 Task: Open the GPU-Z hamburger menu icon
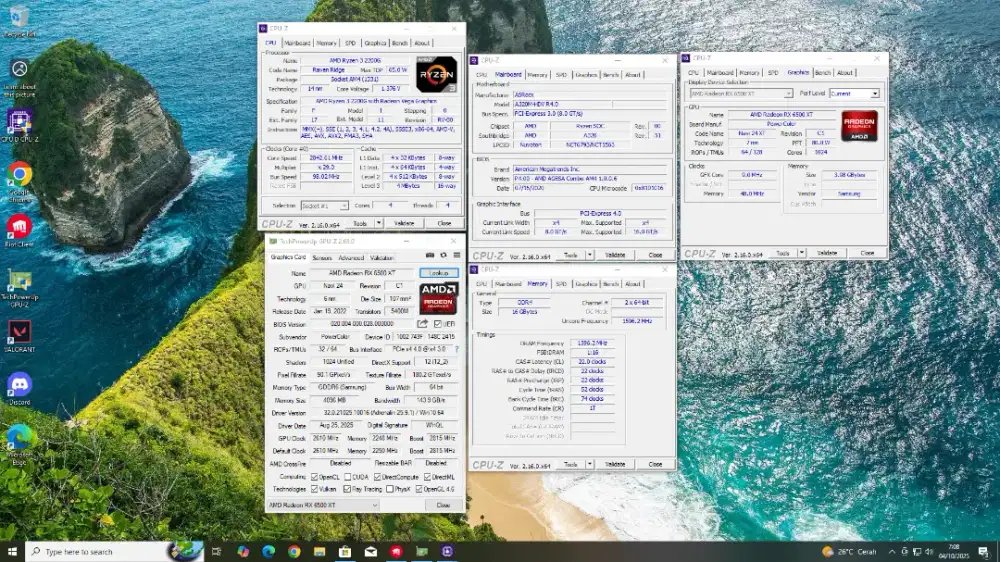[x=456, y=257]
